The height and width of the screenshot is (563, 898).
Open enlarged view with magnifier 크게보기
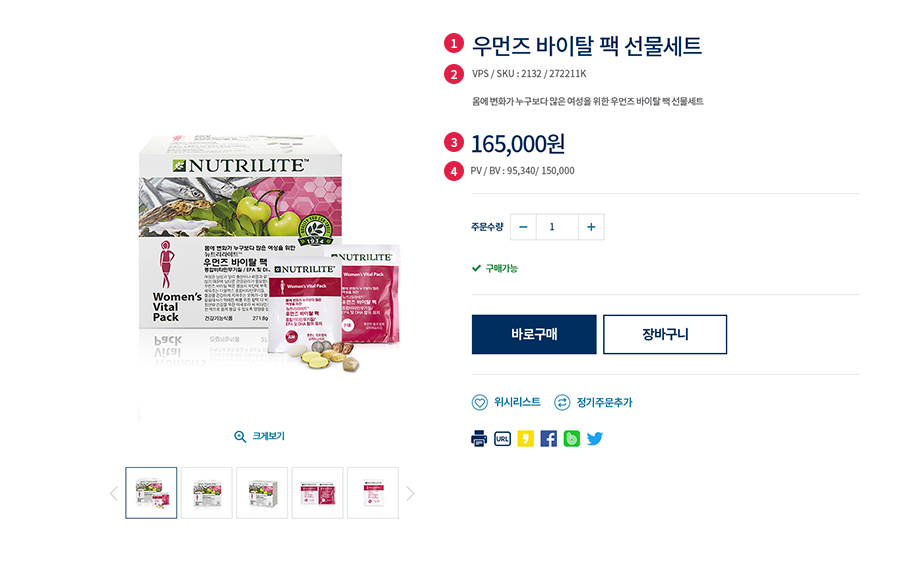(259, 436)
